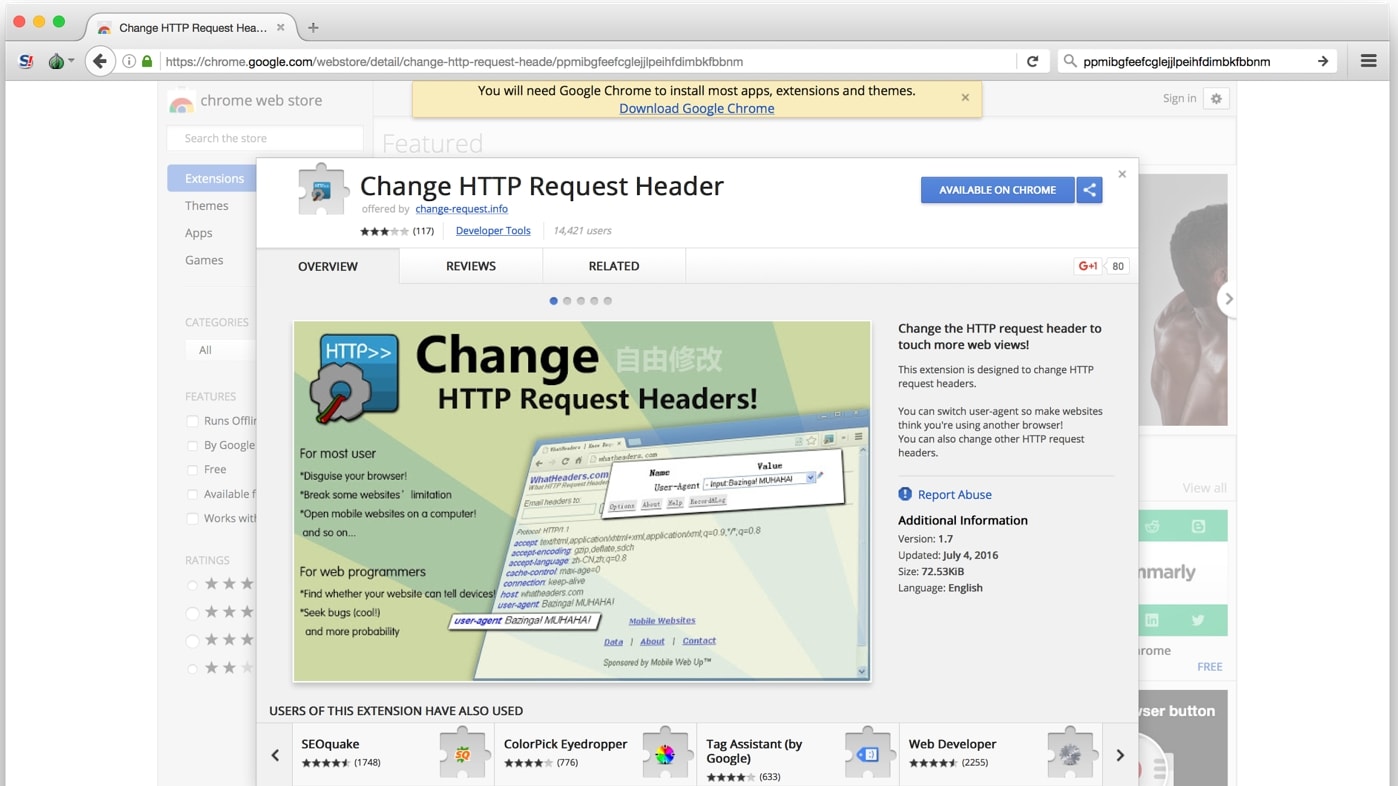Click the Search the store field

point(265,138)
